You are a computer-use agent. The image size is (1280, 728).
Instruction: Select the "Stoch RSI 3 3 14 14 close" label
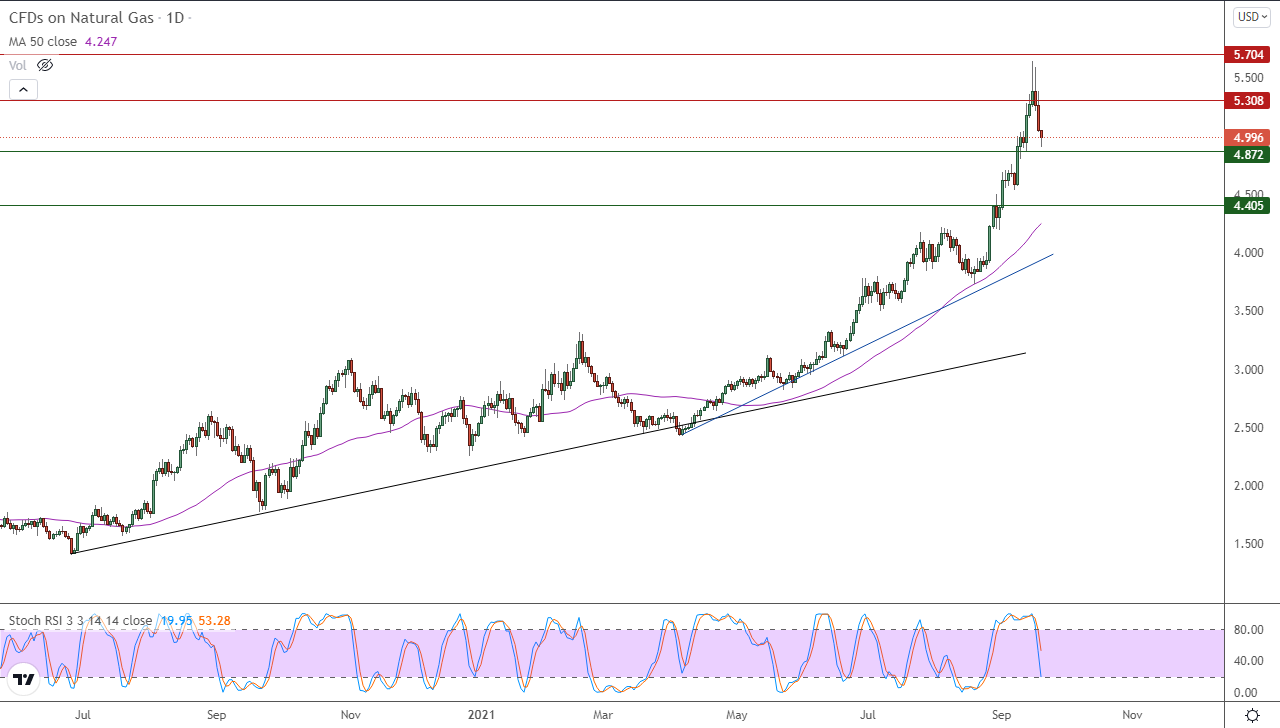coord(80,620)
